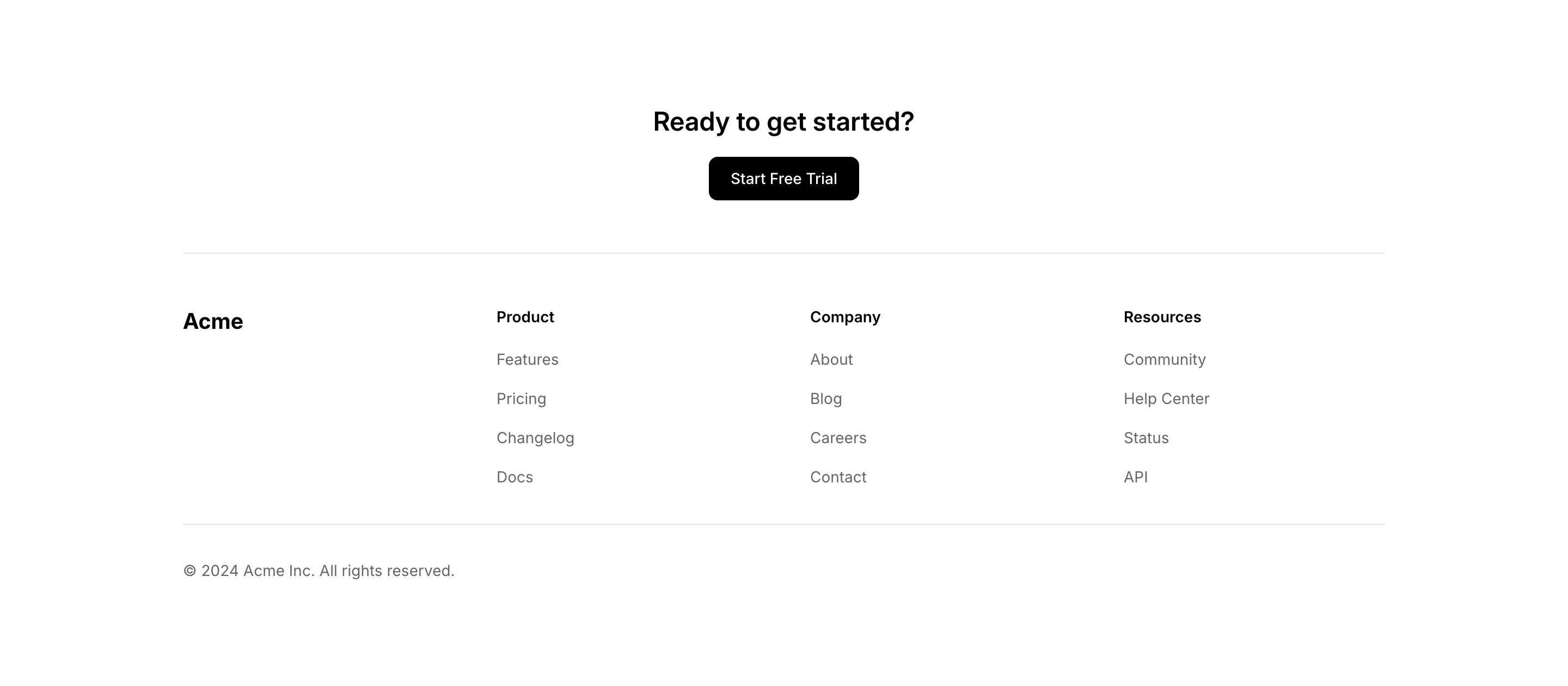Click the Acme footer logo

tap(213, 321)
